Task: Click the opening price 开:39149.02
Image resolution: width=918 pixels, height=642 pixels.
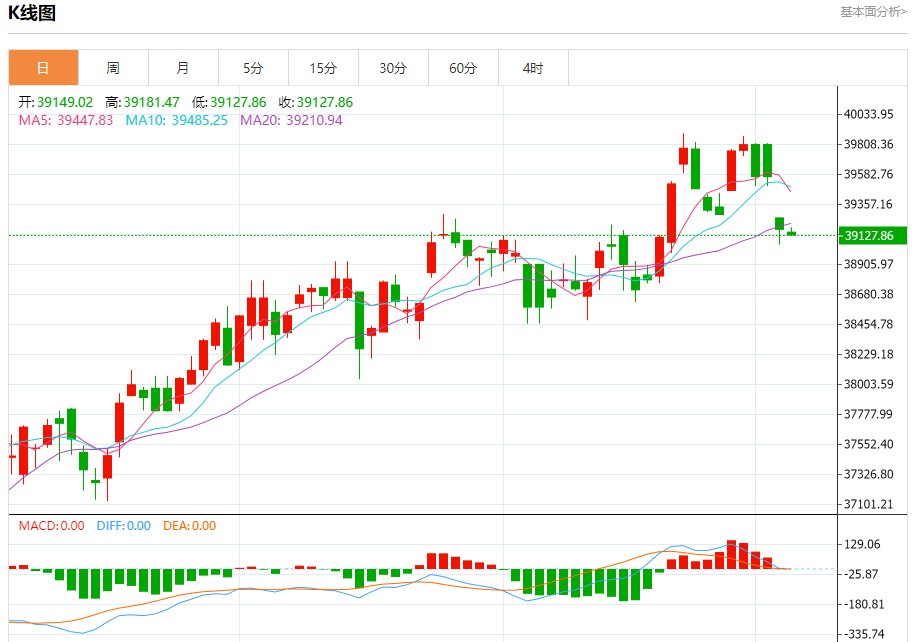Action: pyautogui.click(x=56, y=102)
